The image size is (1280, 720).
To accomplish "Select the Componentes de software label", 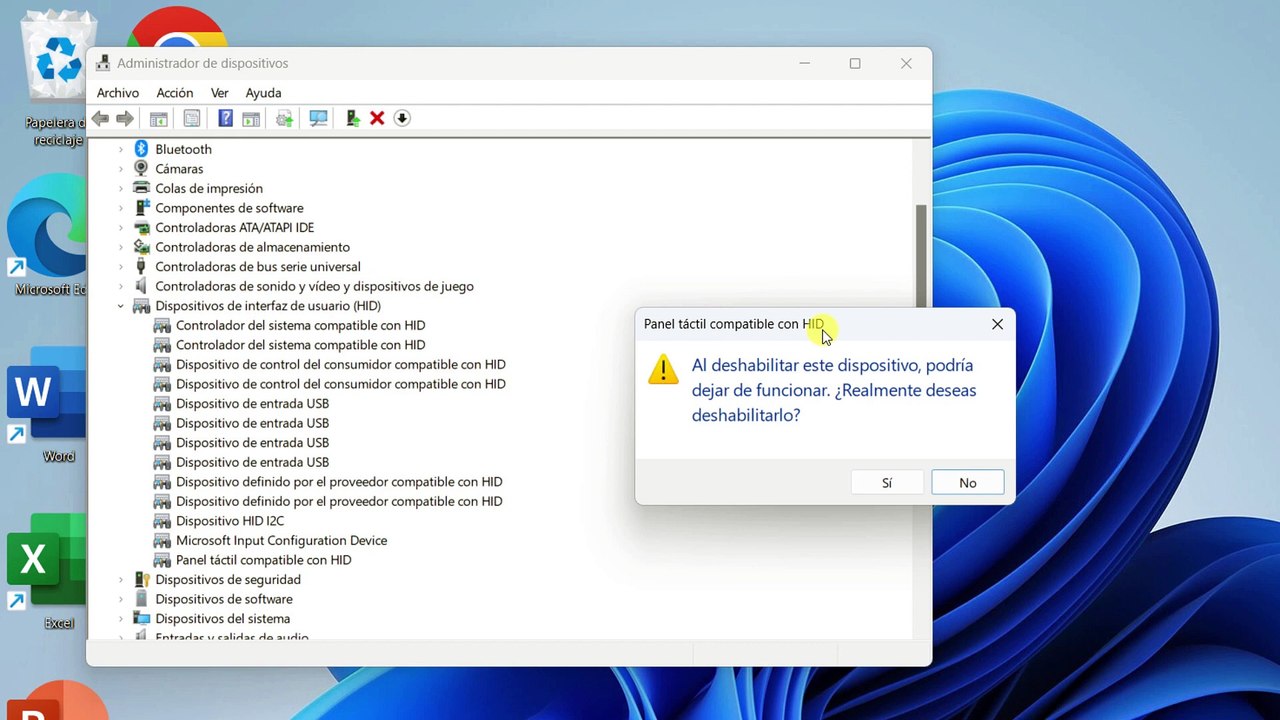I will coord(229,208).
